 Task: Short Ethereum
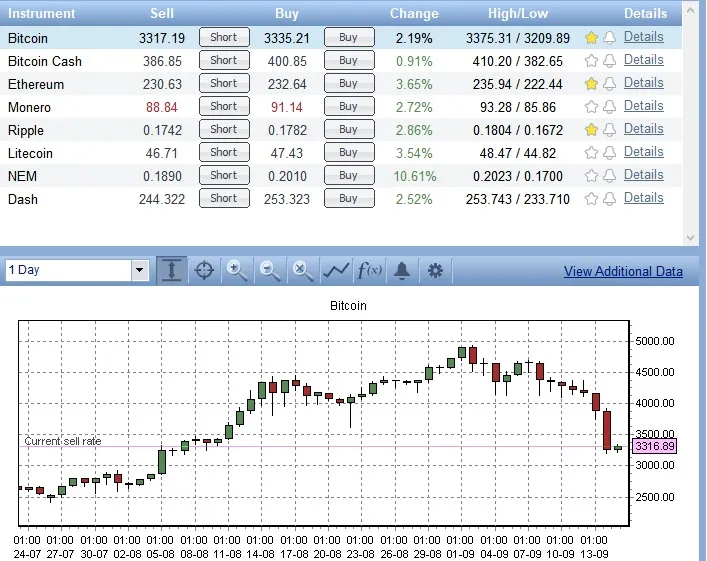click(x=224, y=83)
